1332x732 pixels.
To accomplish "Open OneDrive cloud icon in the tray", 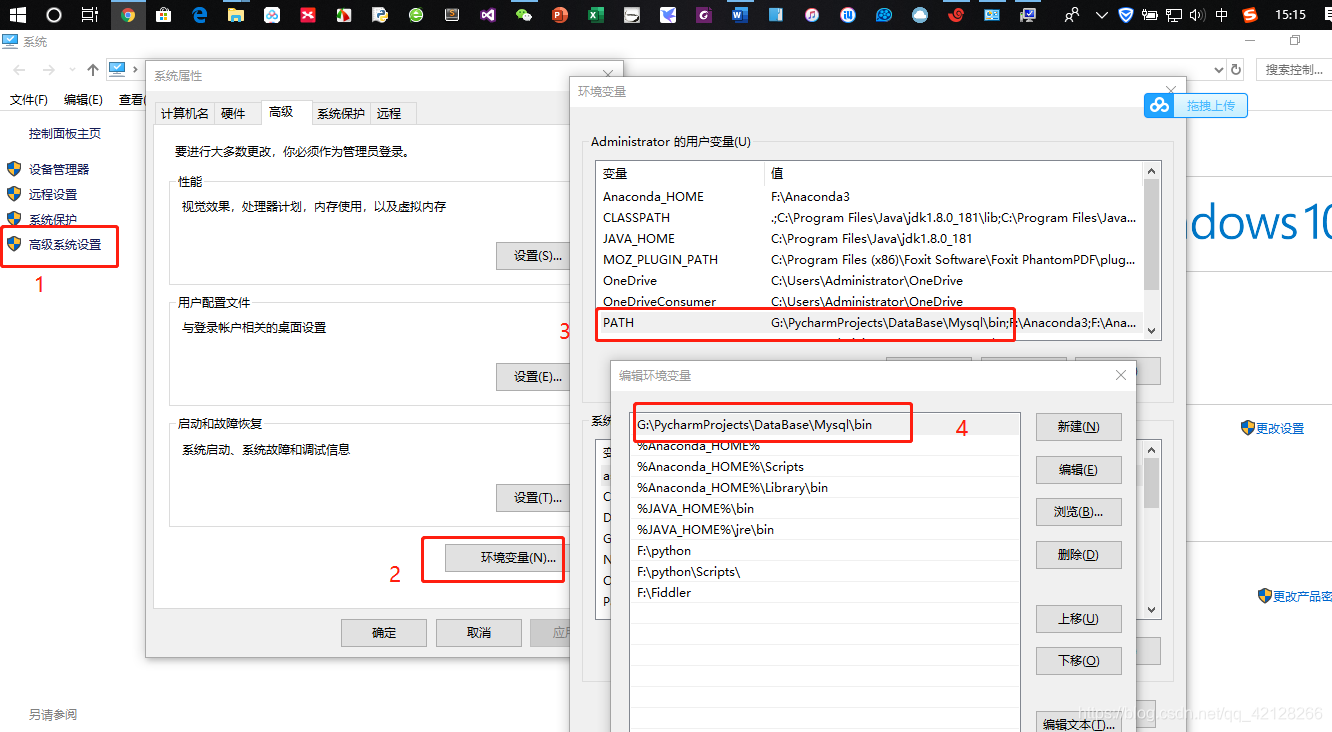I will (x=919, y=15).
